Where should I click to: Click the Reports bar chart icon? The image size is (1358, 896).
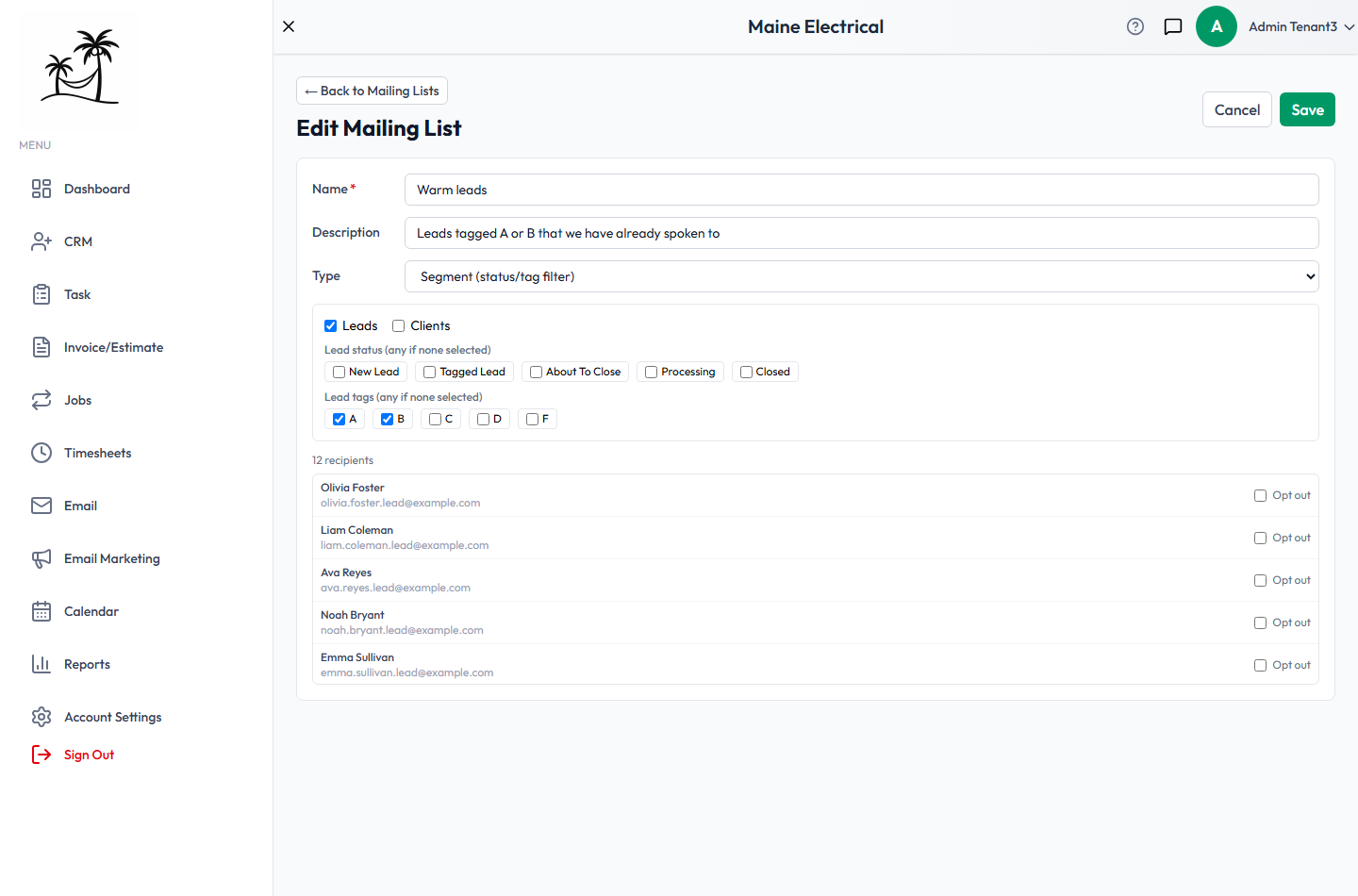pyautogui.click(x=41, y=664)
